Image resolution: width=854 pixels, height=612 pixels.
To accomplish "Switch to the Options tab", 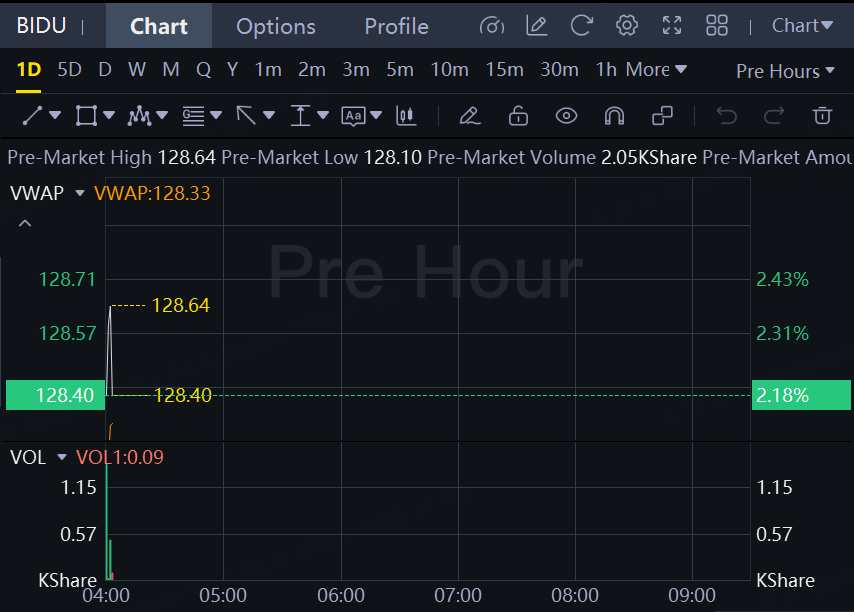I will [275, 26].
